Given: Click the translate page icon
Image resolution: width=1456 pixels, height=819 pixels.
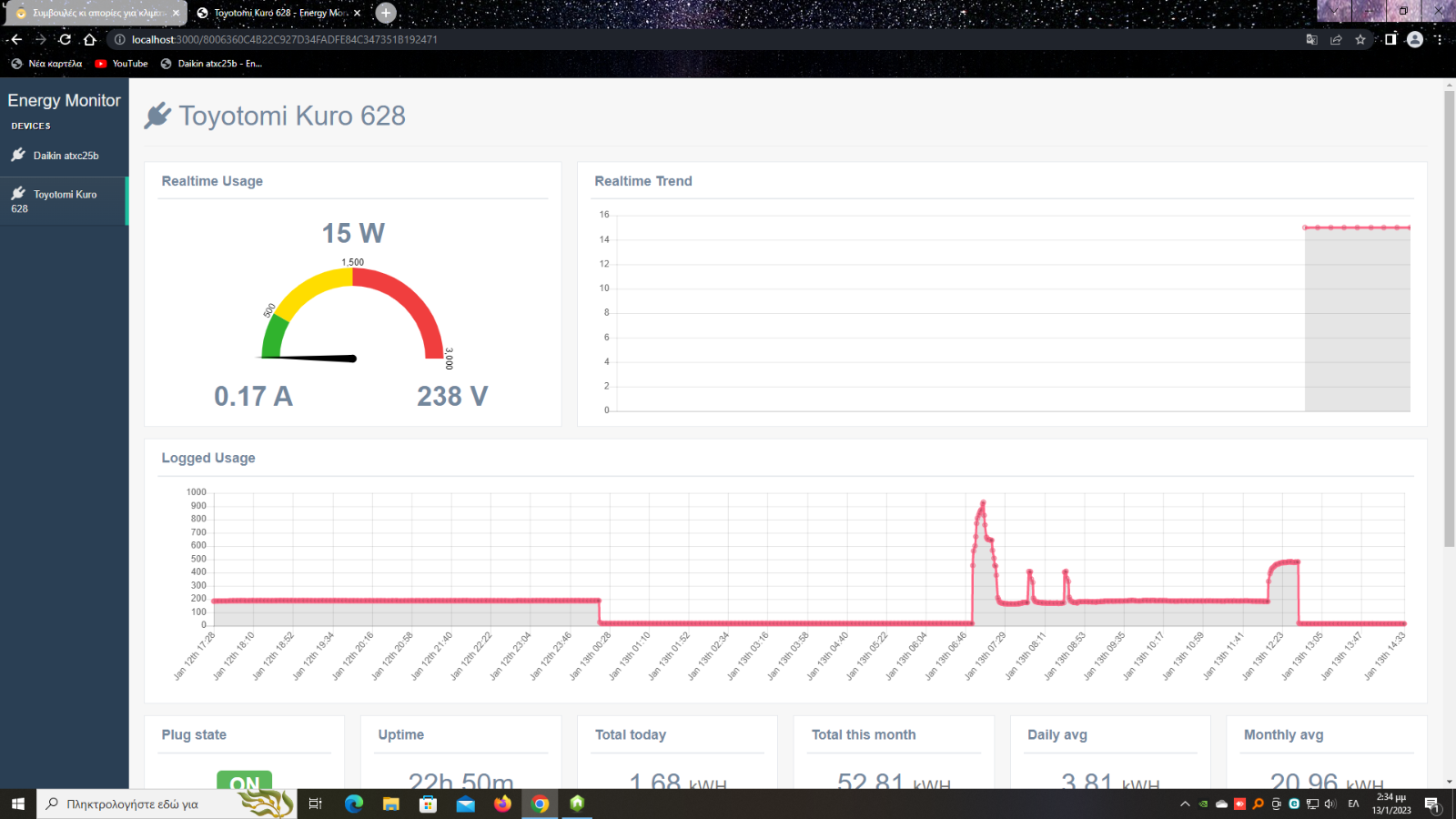Looking at the screenshot, I should pyautogui.click(x=1311, y=39).
